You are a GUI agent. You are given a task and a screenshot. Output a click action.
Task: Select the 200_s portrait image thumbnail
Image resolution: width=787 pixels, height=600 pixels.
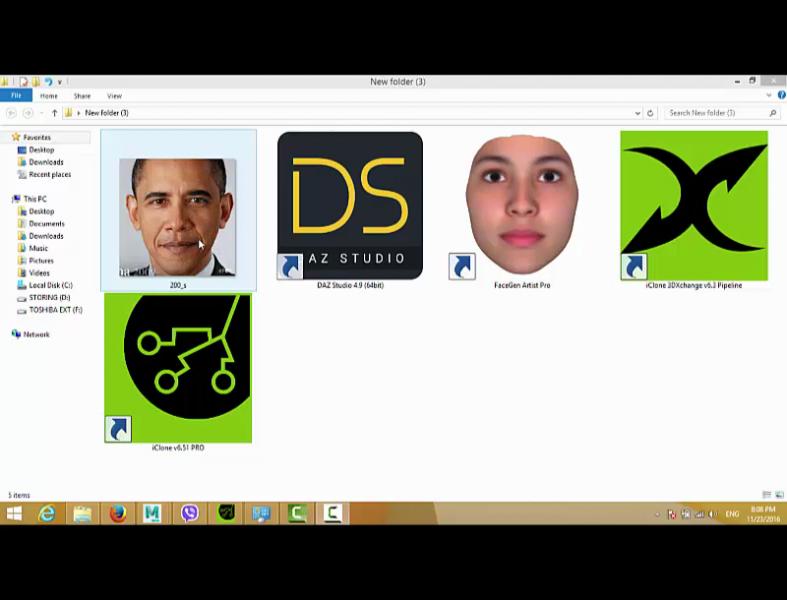click(x=178, y=217)
